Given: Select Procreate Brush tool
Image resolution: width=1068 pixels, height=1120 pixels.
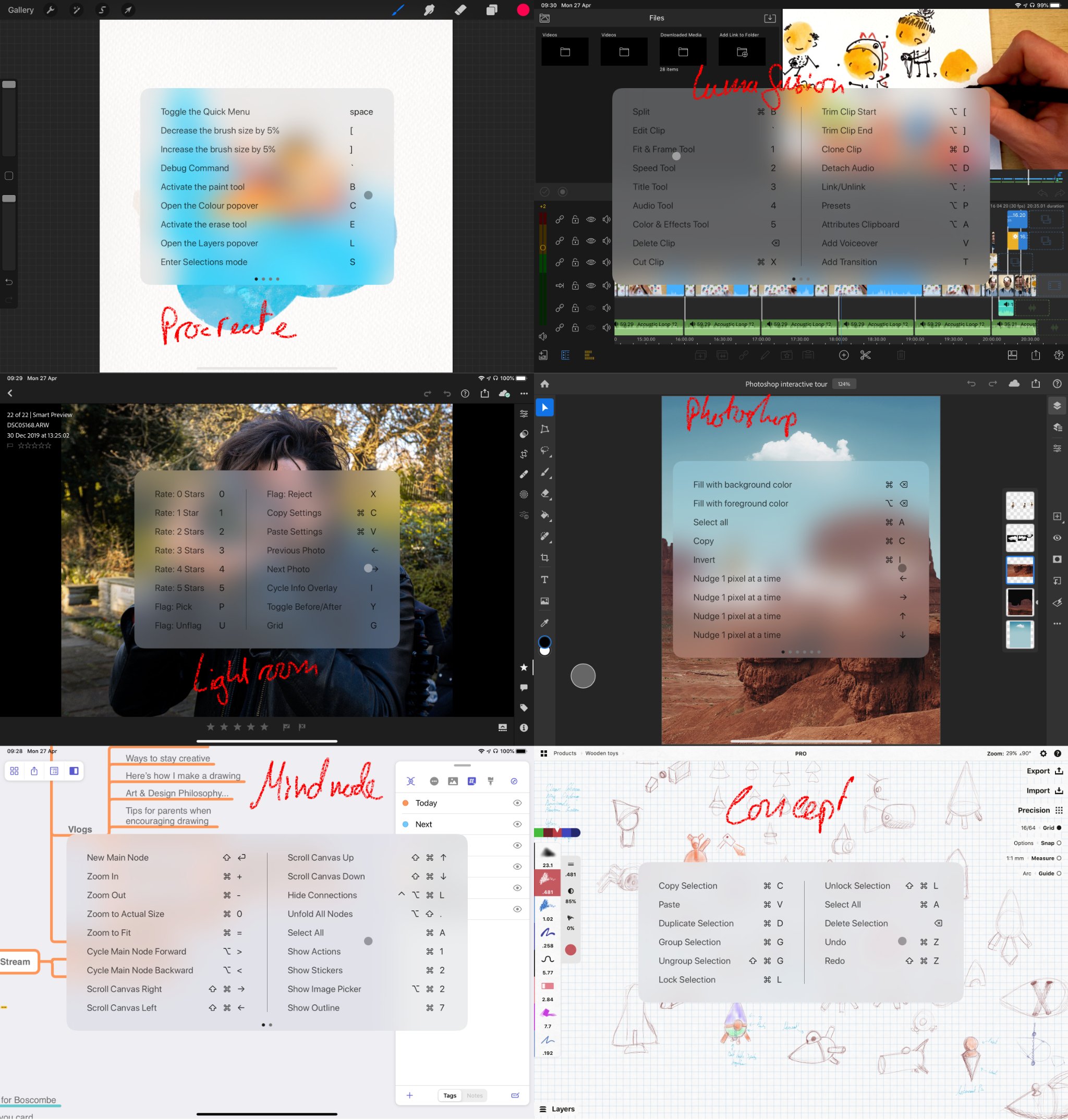Looking at the screenshot, I should [x=398, y=10].
